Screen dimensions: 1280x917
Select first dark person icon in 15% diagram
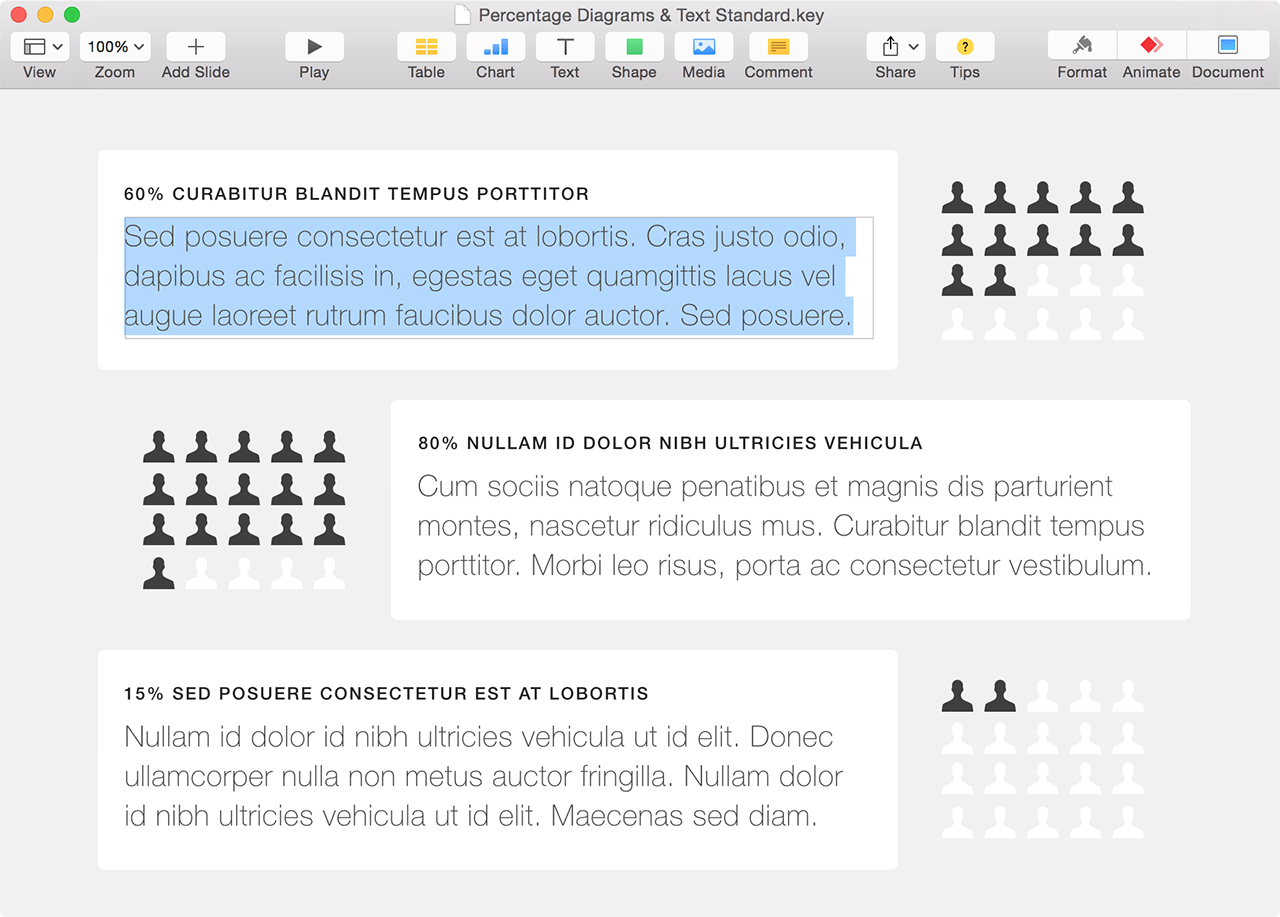957,696
